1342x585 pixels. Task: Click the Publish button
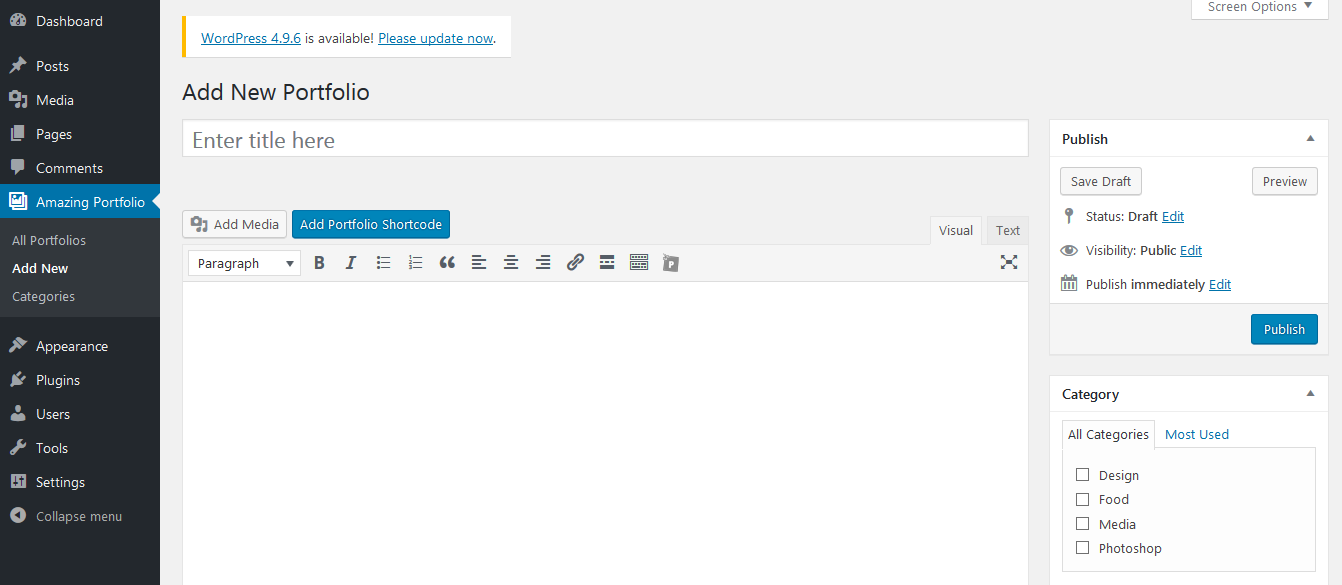(1284, 329)
